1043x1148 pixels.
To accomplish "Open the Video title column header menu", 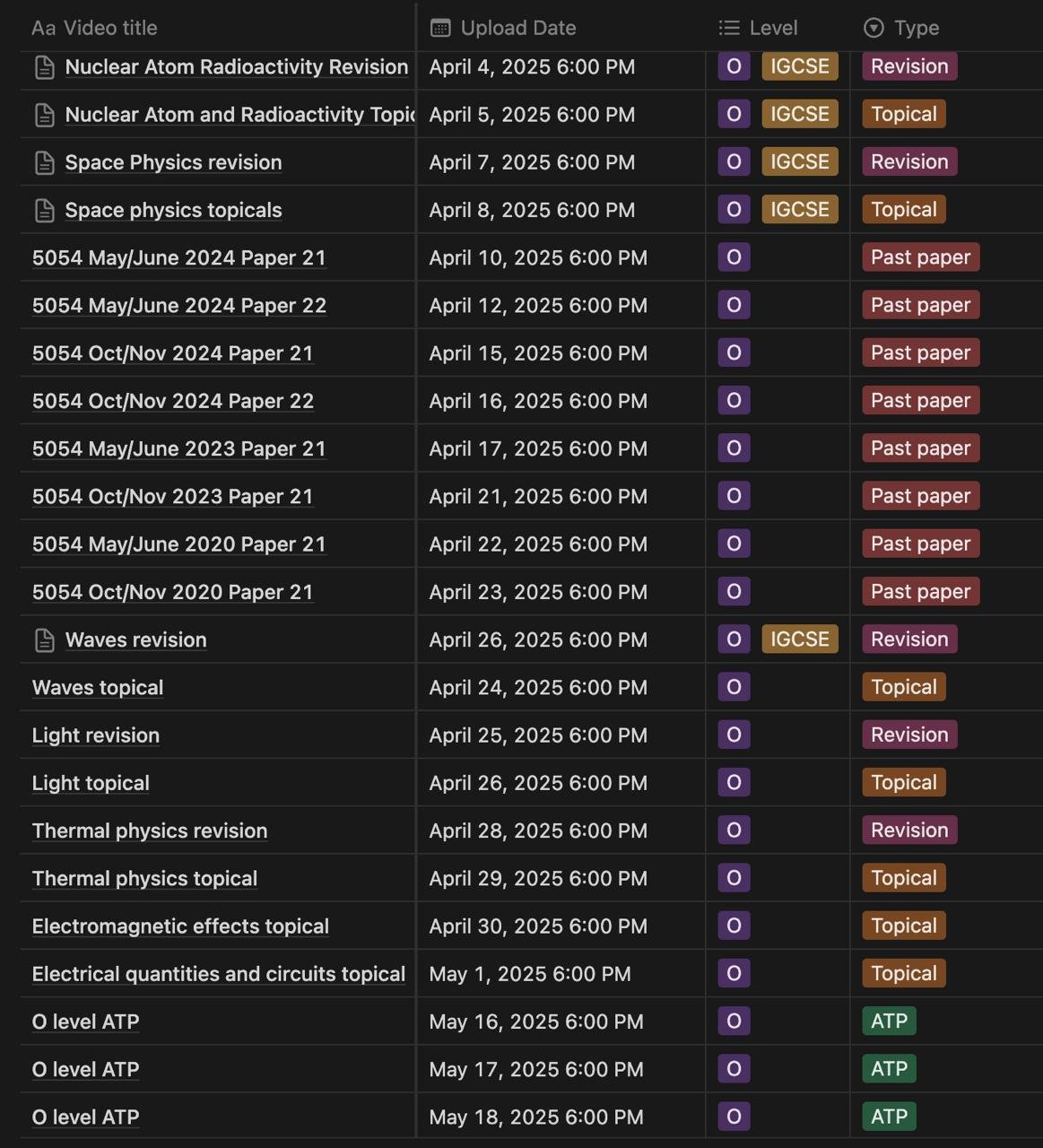I will [218, 28].
